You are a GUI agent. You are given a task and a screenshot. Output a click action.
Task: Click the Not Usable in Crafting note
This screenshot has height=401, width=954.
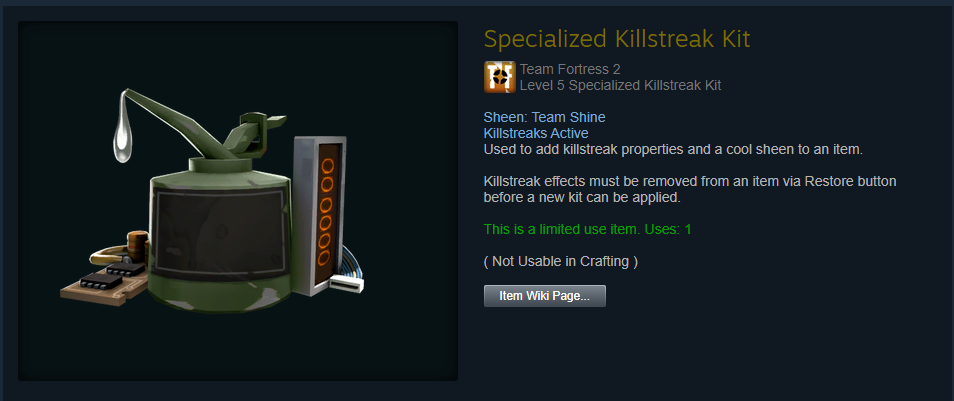pos(561,262)
